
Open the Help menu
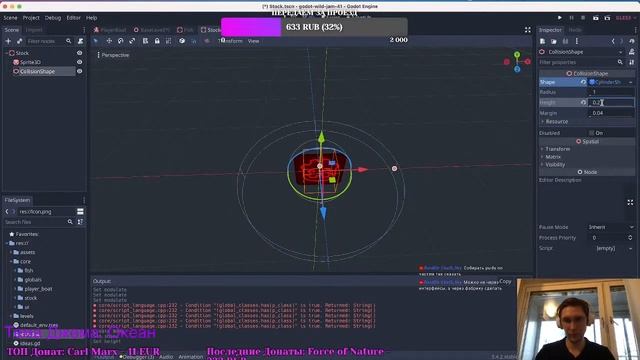[x=91, y=18]
